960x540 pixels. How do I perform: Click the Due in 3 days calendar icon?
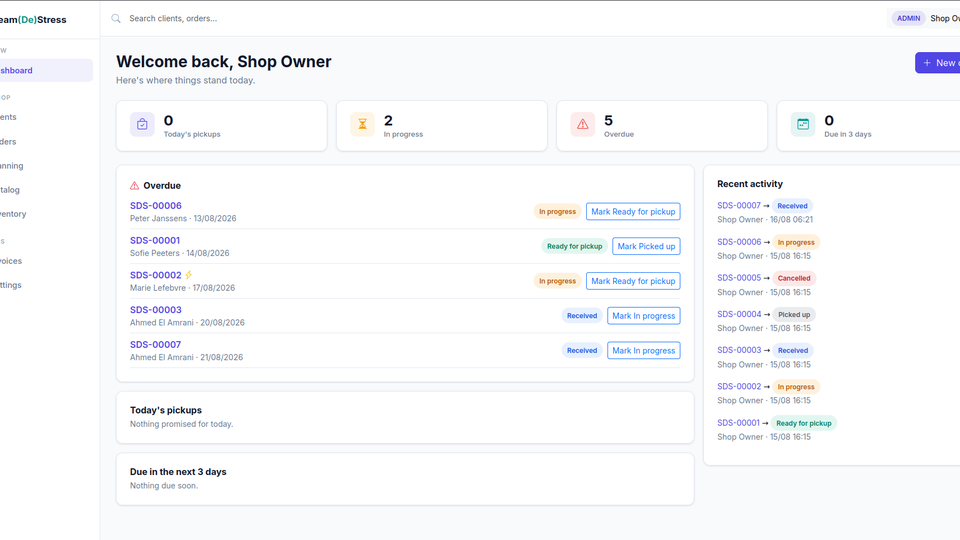point(803,124)
